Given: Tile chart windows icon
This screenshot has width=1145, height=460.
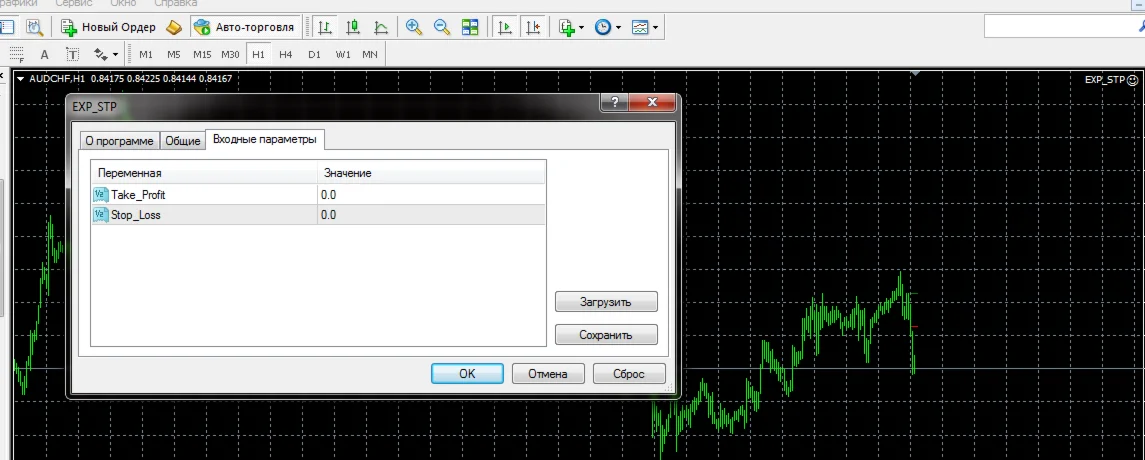Looking at the screenshot, I should pos(470,28).
